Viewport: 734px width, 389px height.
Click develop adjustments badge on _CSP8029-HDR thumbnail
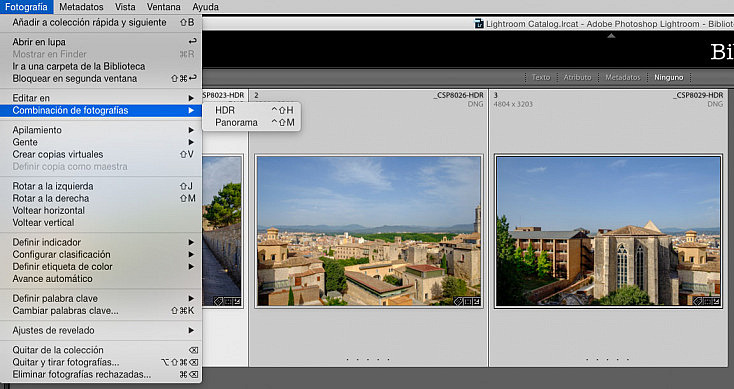(x=716, y=302)
